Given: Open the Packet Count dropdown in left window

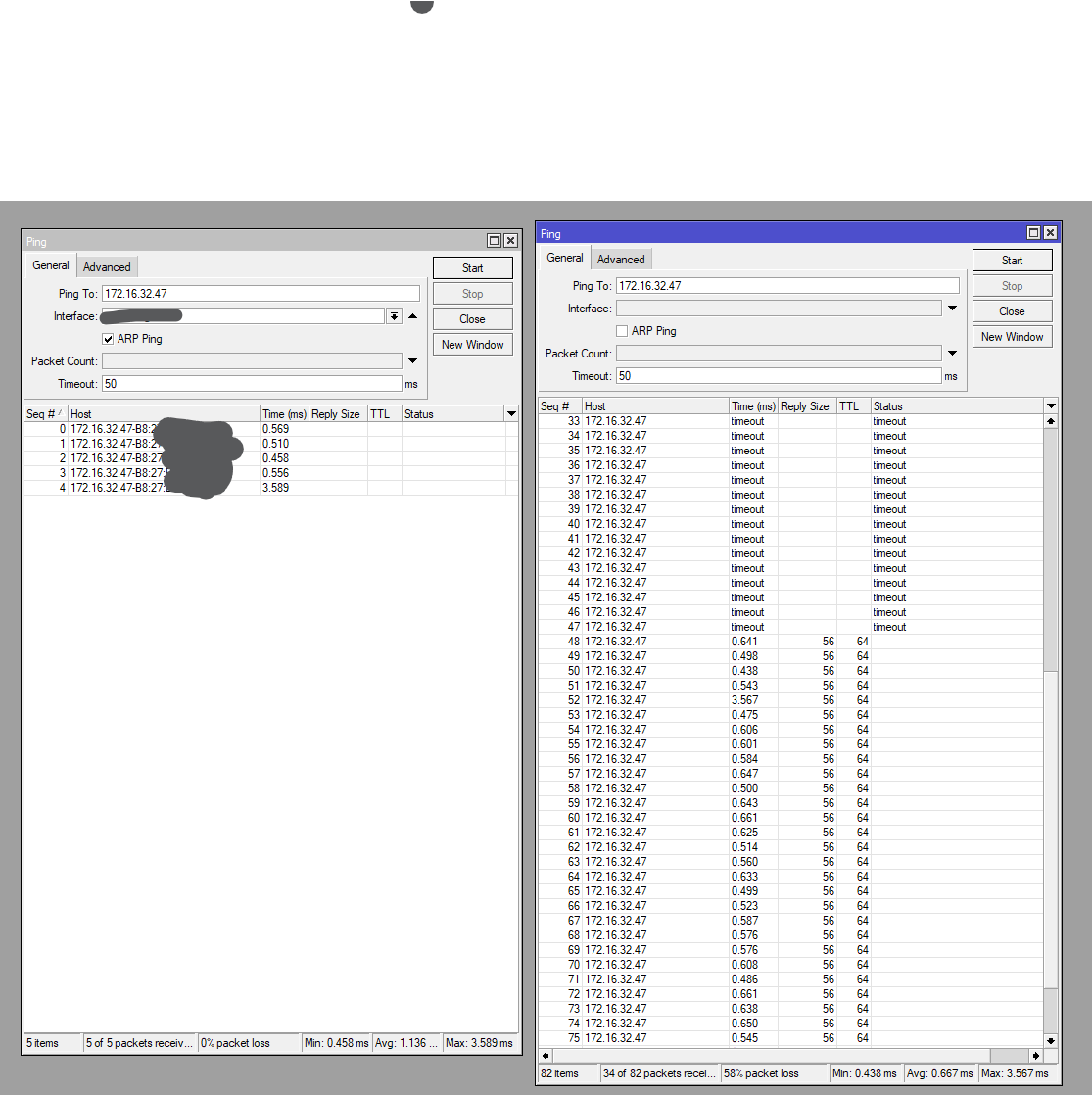Looking at the screenshot, I should coord(412,360).
